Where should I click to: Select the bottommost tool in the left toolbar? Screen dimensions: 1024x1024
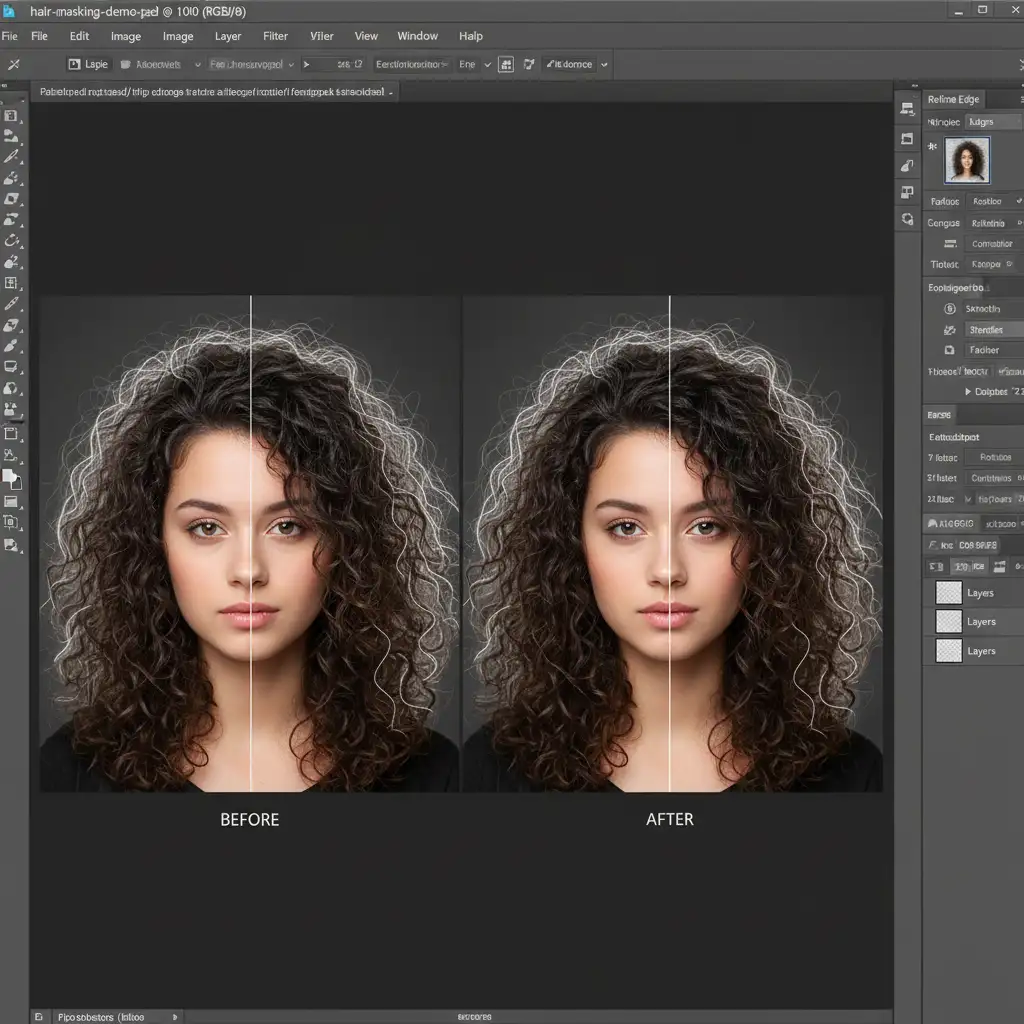[x=12, y=545]
